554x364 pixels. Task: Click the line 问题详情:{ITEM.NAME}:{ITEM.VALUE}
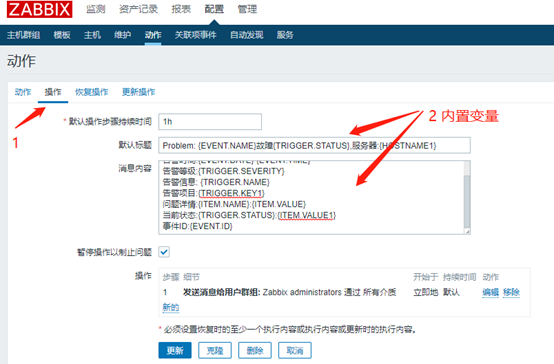point(234,204)
